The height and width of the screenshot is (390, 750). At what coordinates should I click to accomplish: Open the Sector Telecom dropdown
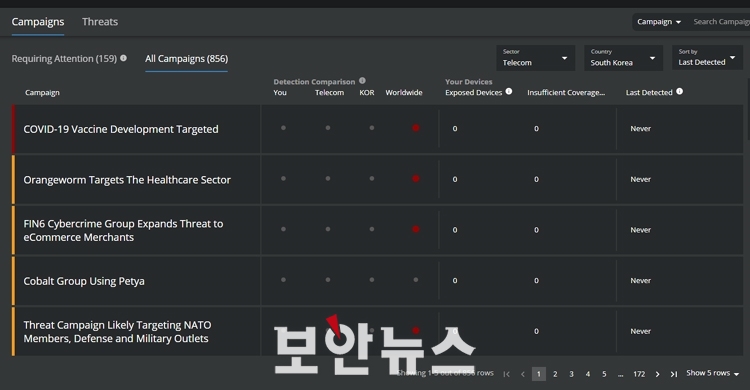click(x=535, y=58)
